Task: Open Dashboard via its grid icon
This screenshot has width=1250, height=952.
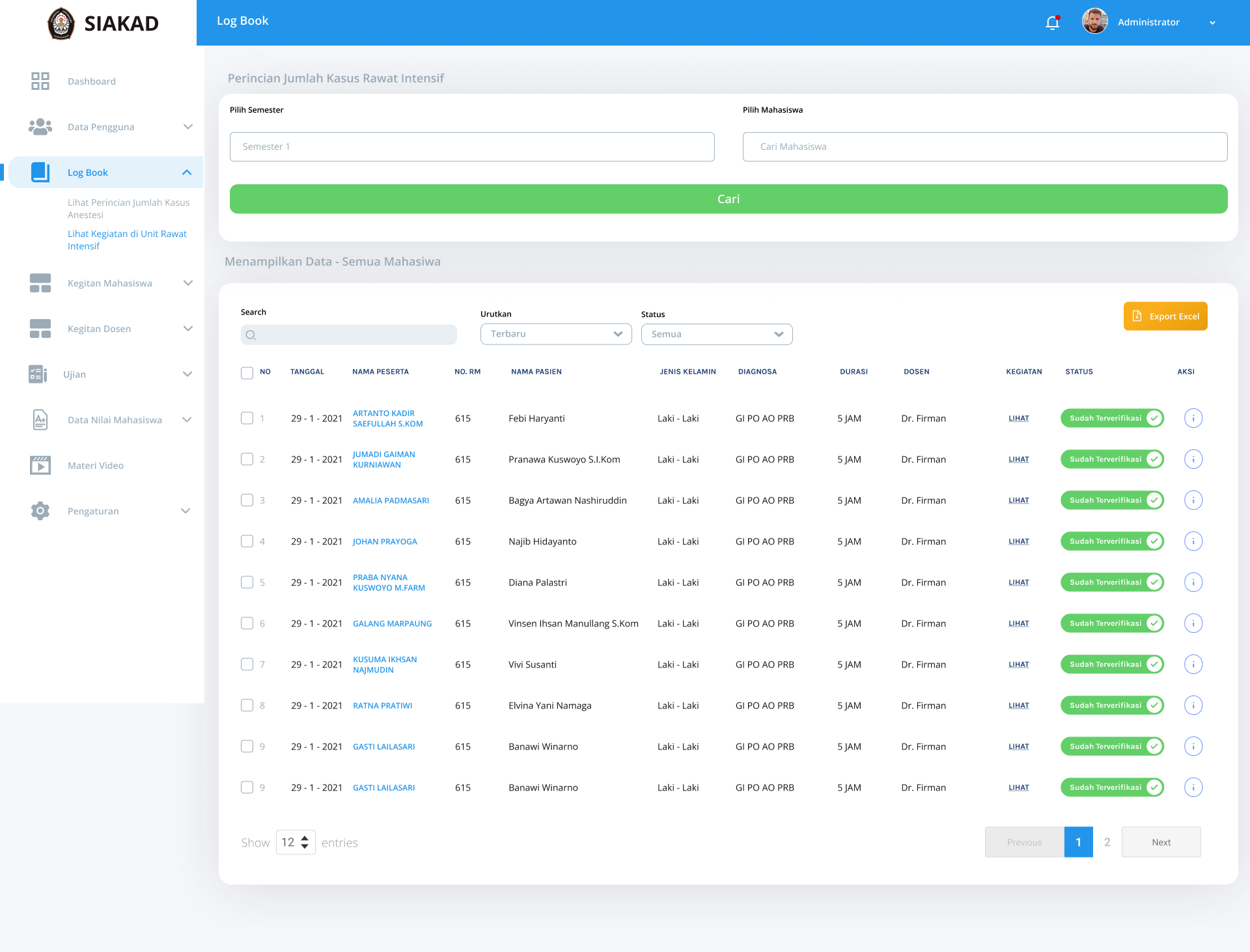Action: coord(40,81)
